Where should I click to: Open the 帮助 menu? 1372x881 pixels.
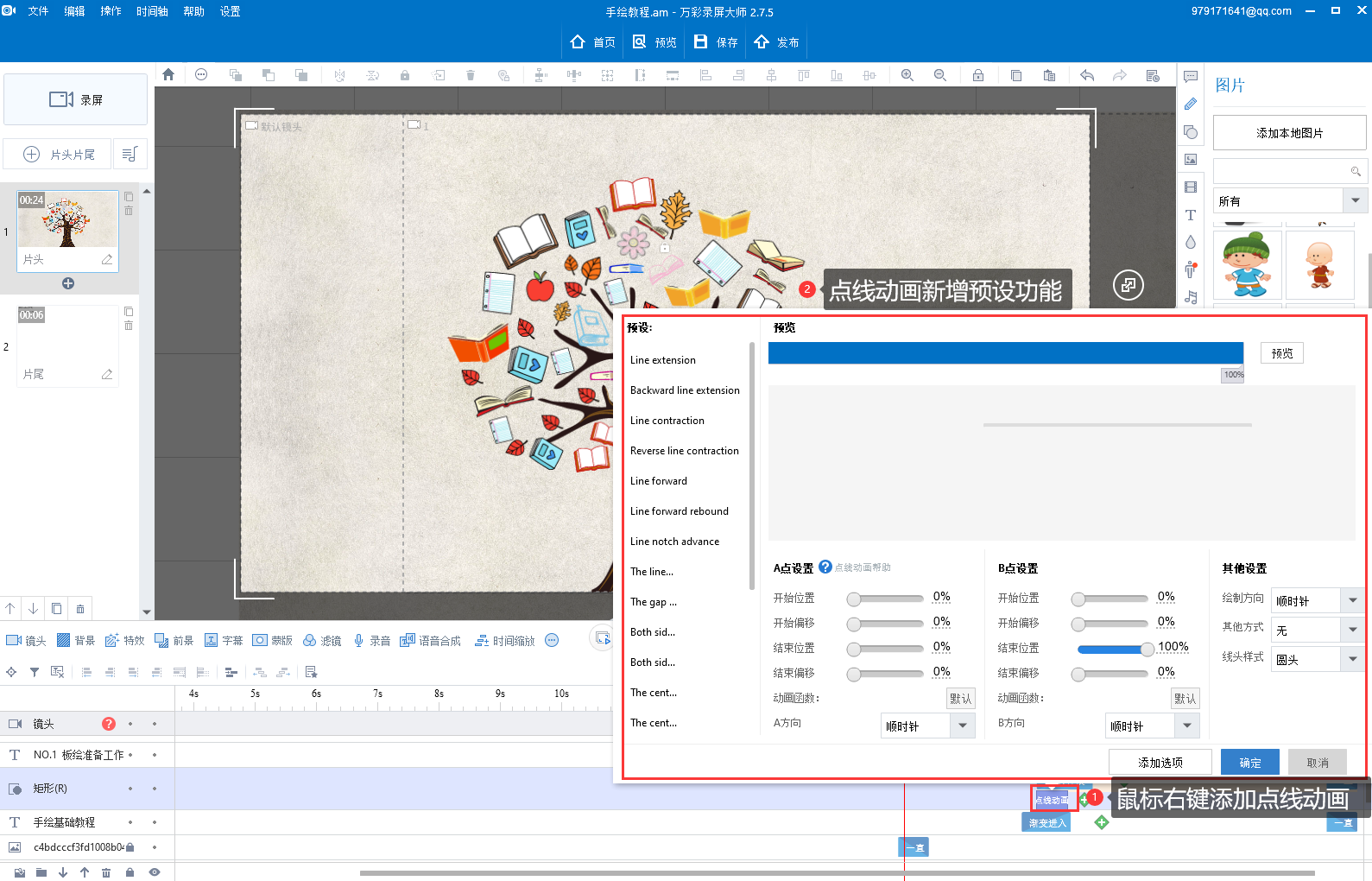(193, 11)
